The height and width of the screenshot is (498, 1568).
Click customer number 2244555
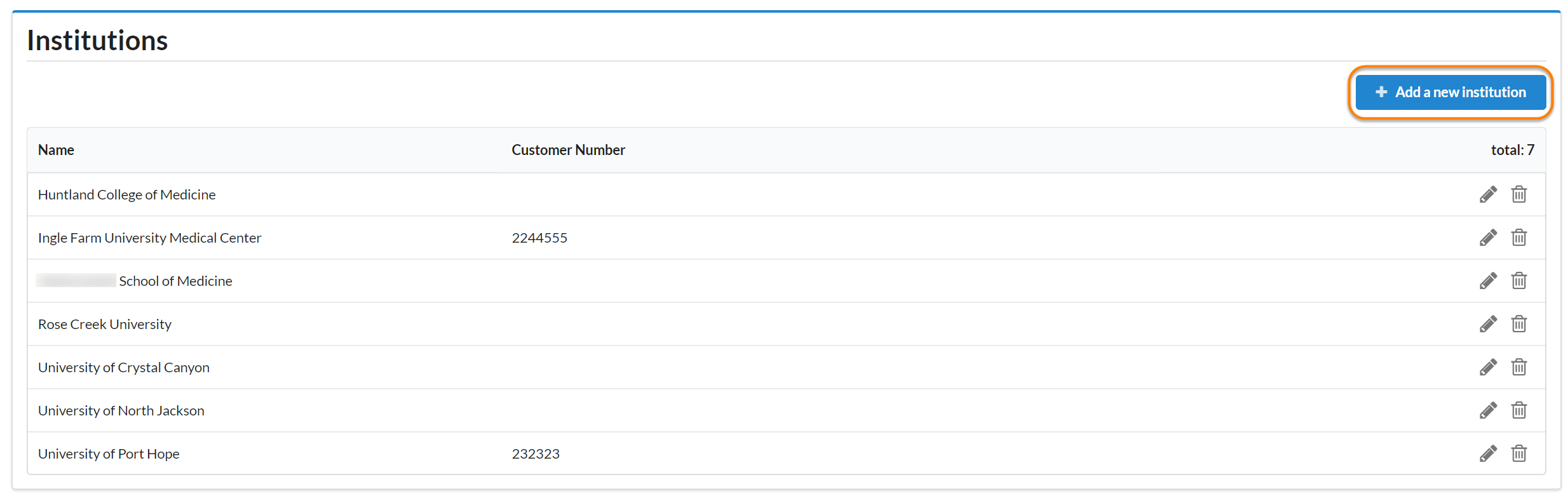pyautogui.click(x=539, y=238)
